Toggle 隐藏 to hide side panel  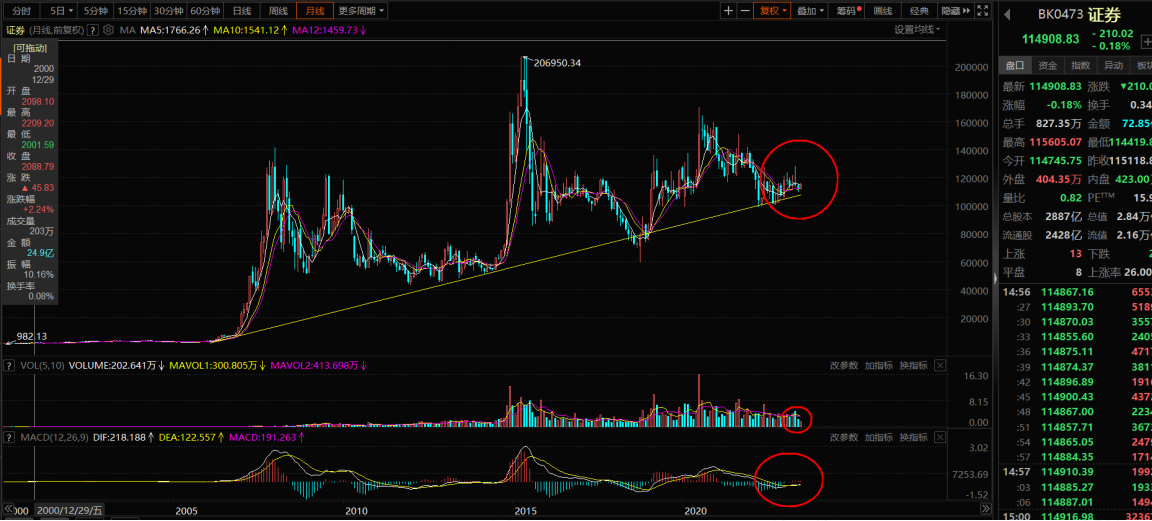(954, 10)
